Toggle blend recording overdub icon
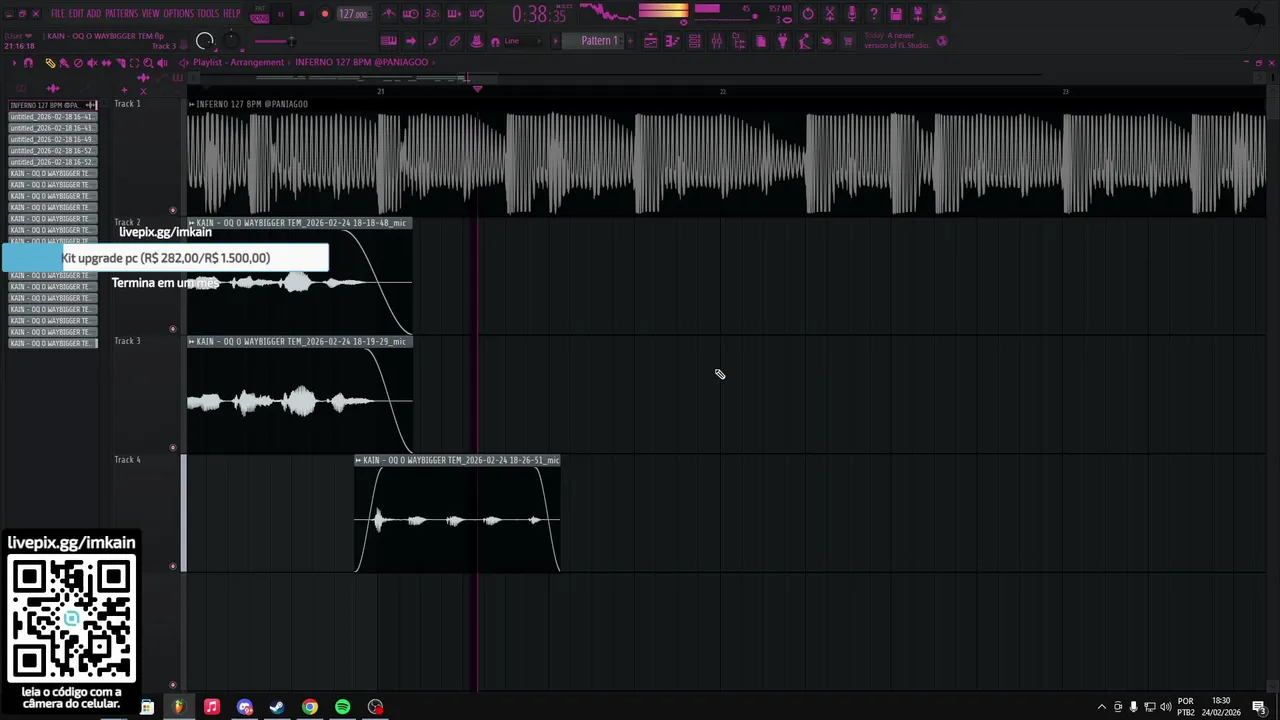 454,14
